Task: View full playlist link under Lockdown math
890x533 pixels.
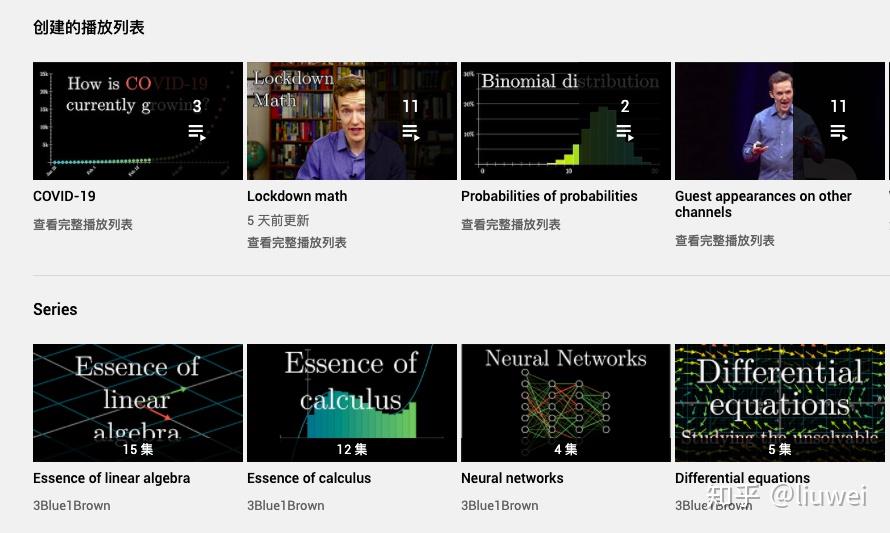Action: [297, 243]
